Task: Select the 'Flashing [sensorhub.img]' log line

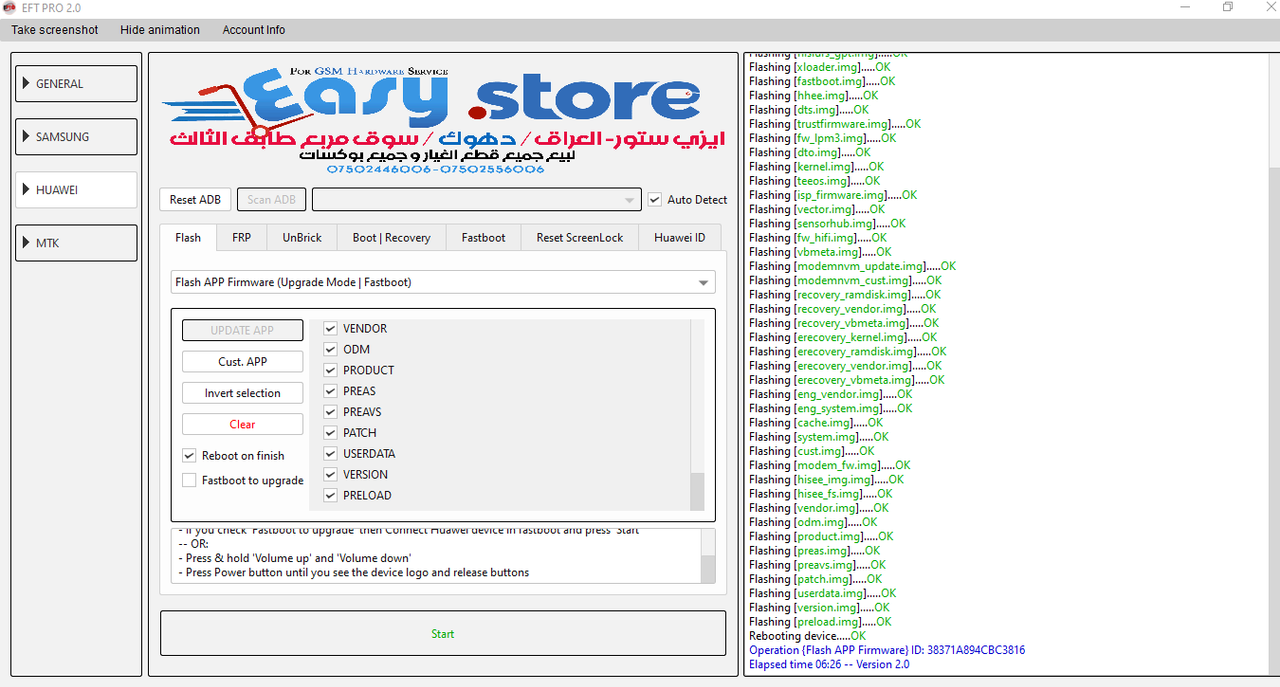Action: 827,224
